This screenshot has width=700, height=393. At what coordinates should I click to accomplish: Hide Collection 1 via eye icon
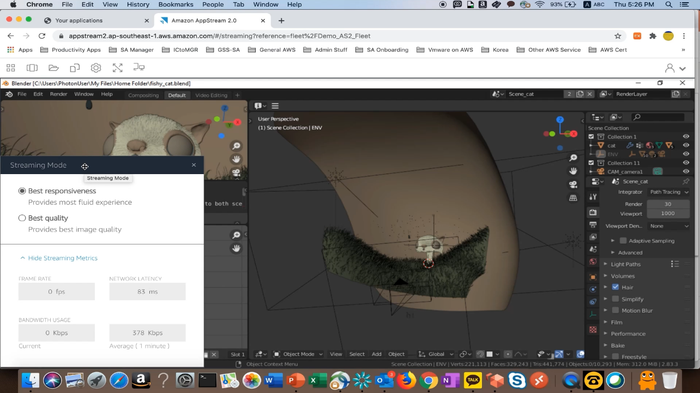coord(686,137)
